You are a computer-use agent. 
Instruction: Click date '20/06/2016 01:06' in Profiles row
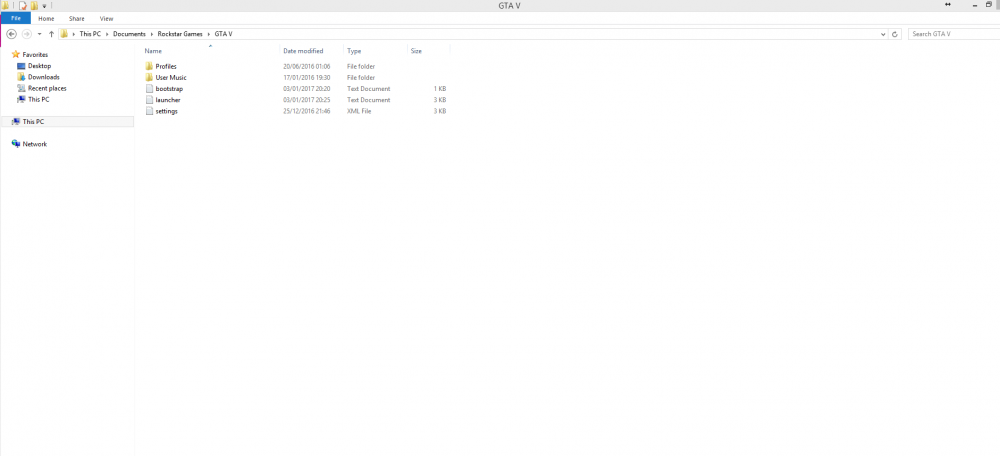point(307,66)
